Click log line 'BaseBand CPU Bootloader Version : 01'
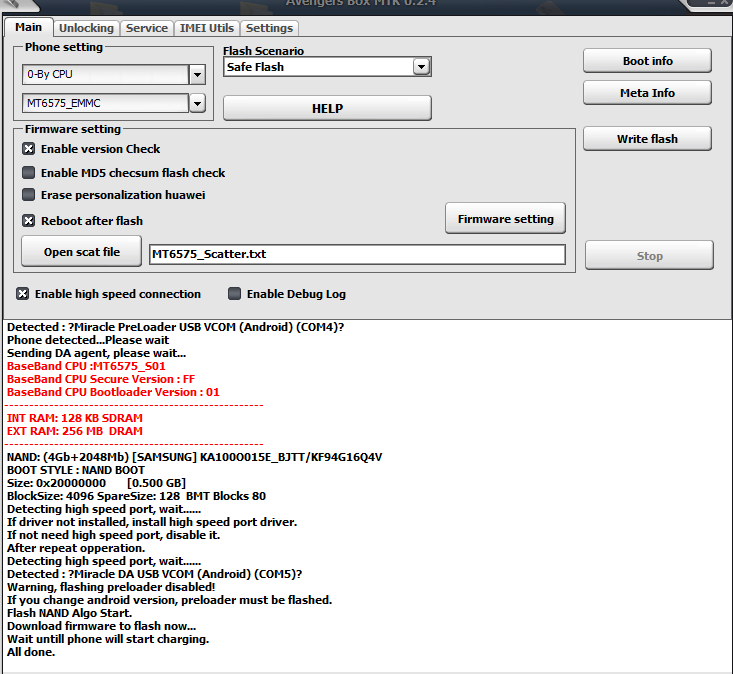Image resolution: width=733 pixels, height=674 pixels. pos(113,392)
